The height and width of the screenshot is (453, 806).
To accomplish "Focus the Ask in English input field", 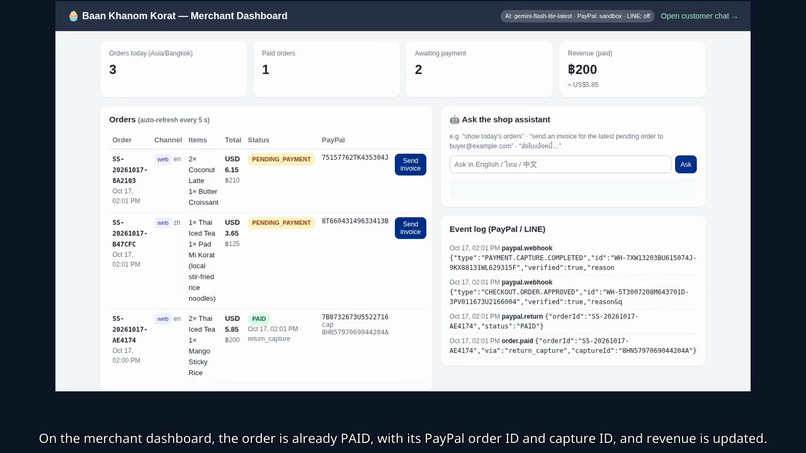I will (560, 165).
